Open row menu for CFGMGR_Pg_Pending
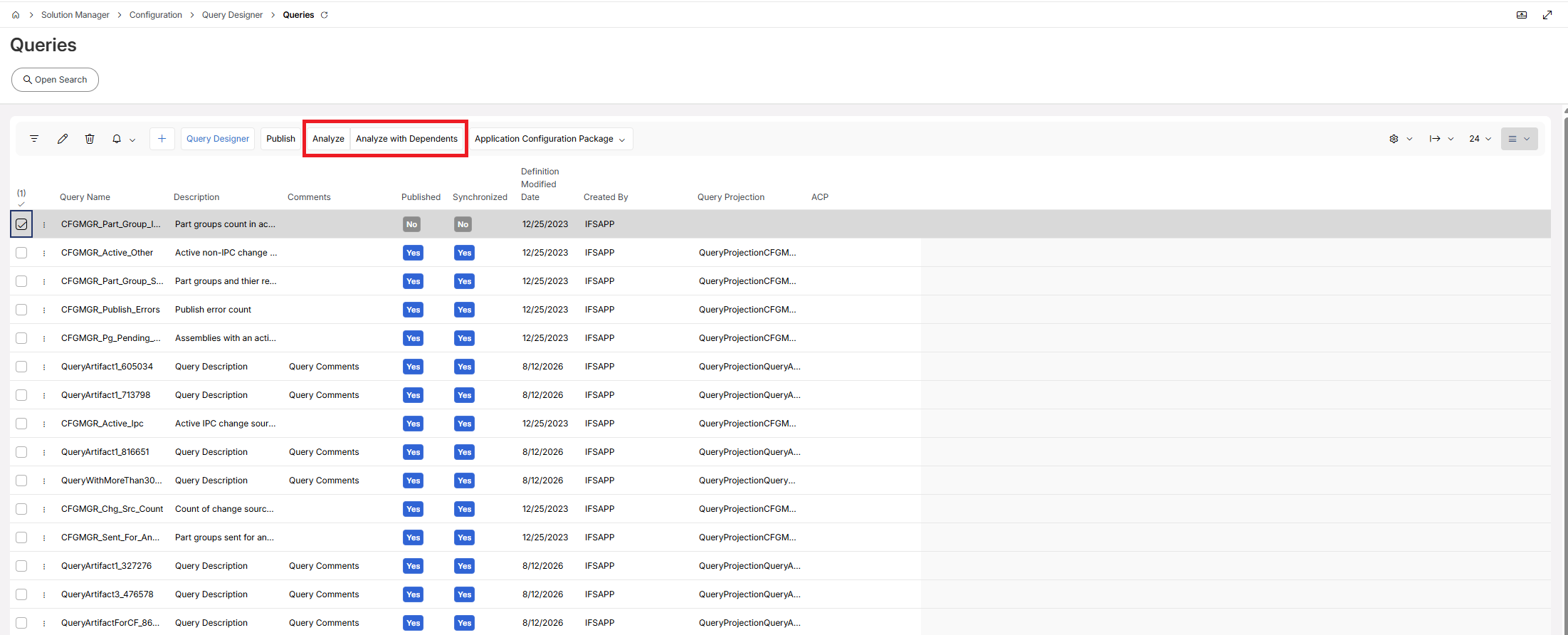 [x=44, y=338]
